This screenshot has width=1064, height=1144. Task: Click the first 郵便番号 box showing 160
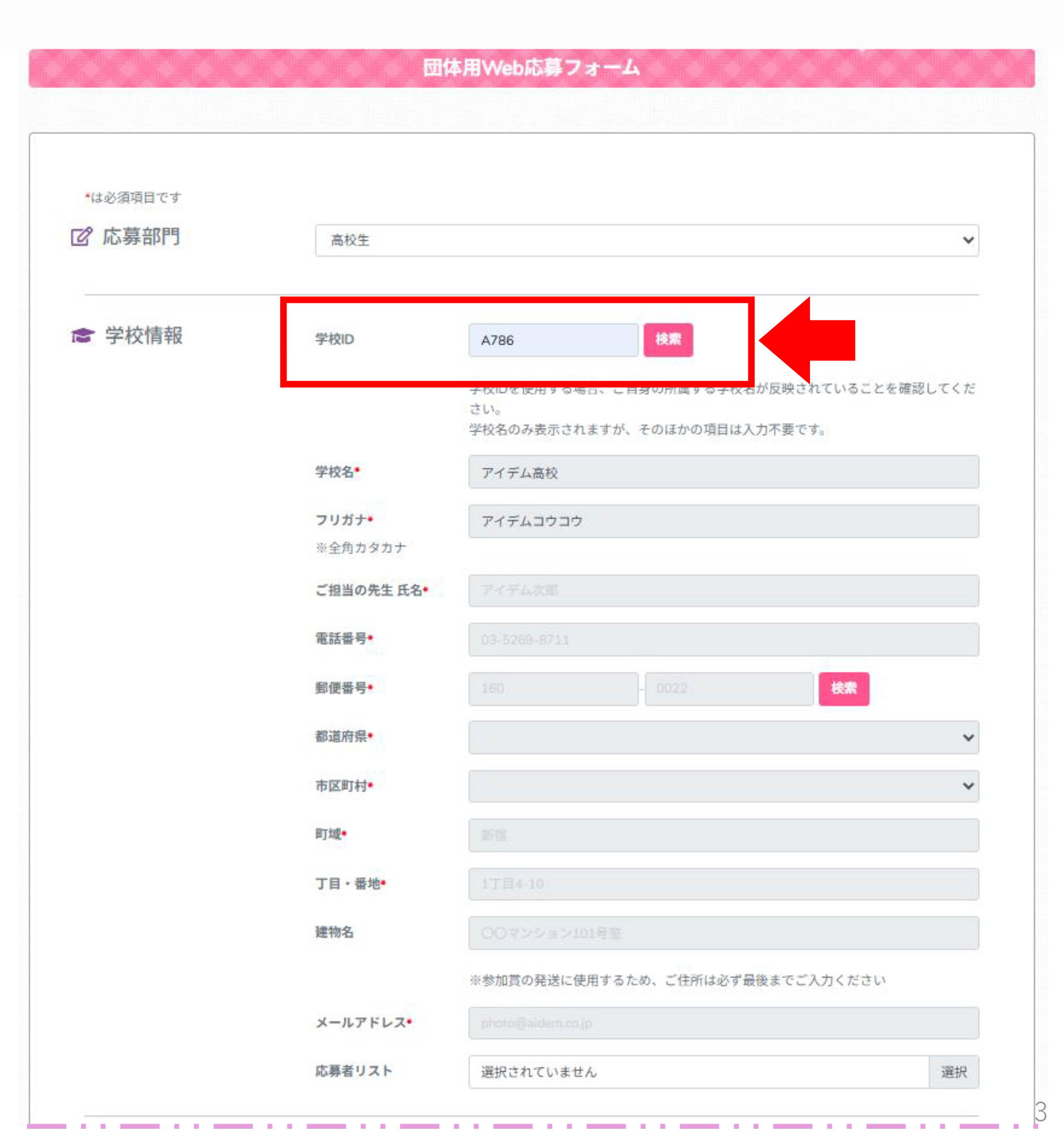(x=553, y=688)
